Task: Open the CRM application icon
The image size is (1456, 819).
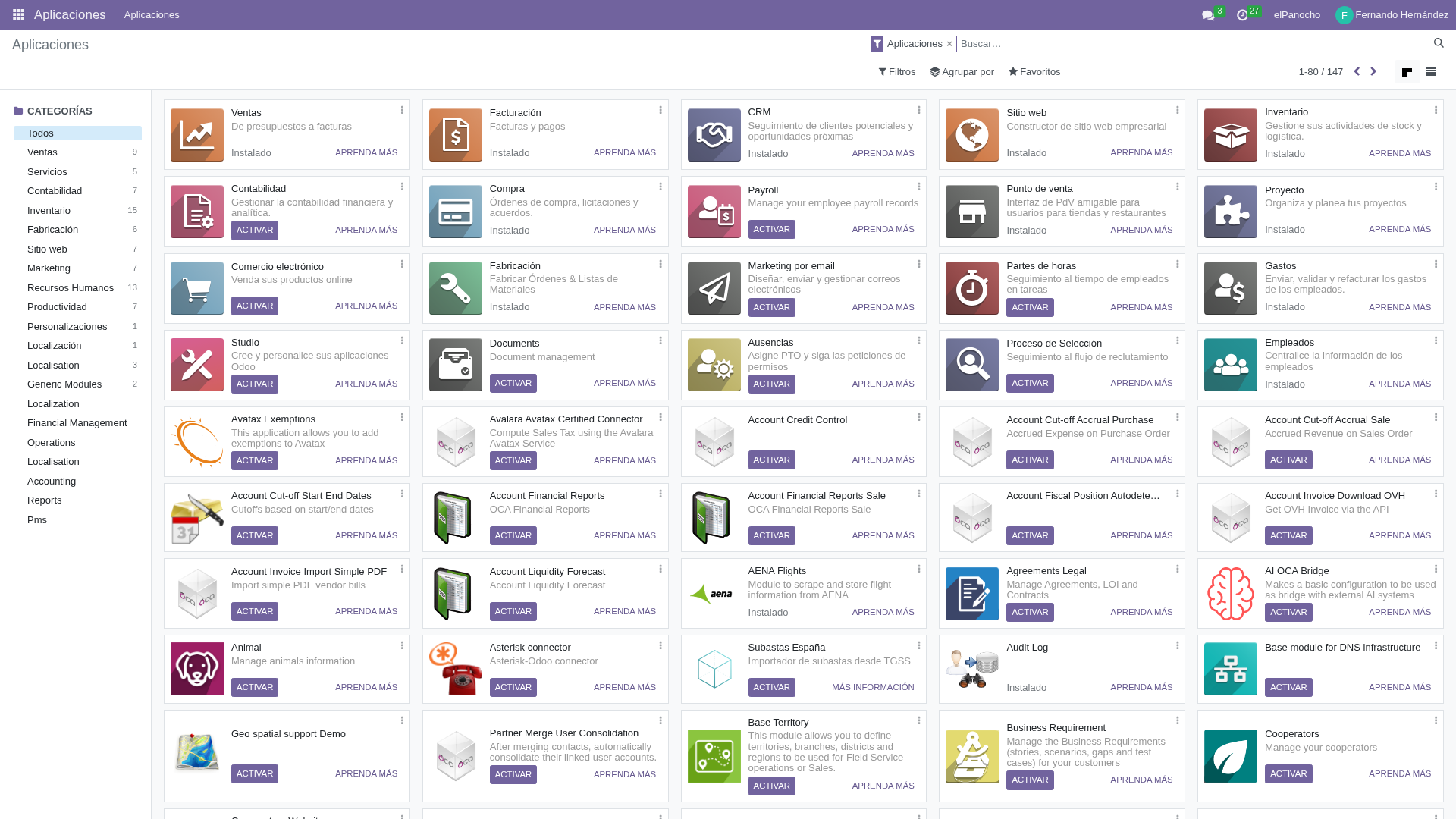Action: [714, 134]
